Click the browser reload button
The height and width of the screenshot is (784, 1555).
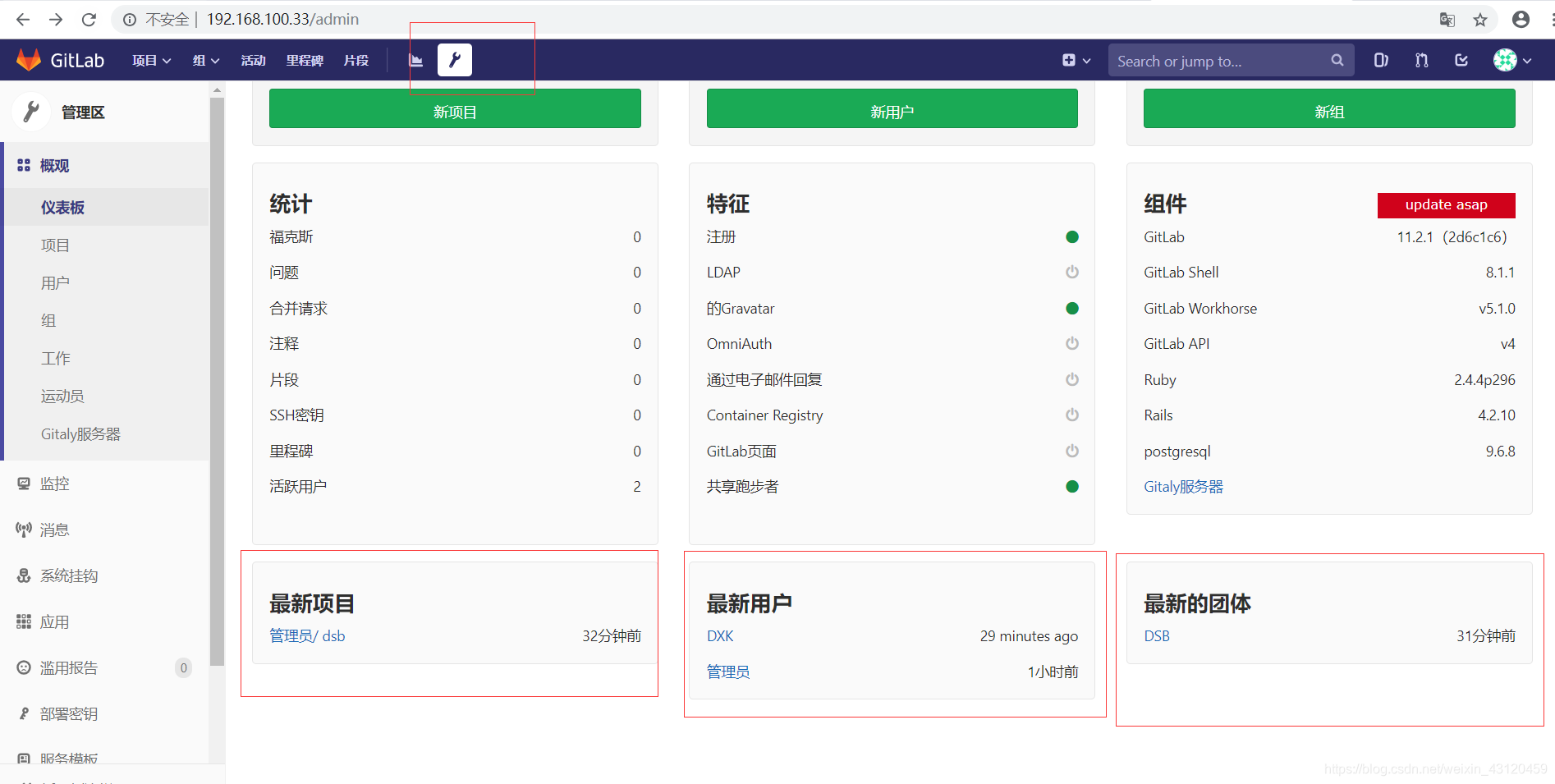pos(89,19)
